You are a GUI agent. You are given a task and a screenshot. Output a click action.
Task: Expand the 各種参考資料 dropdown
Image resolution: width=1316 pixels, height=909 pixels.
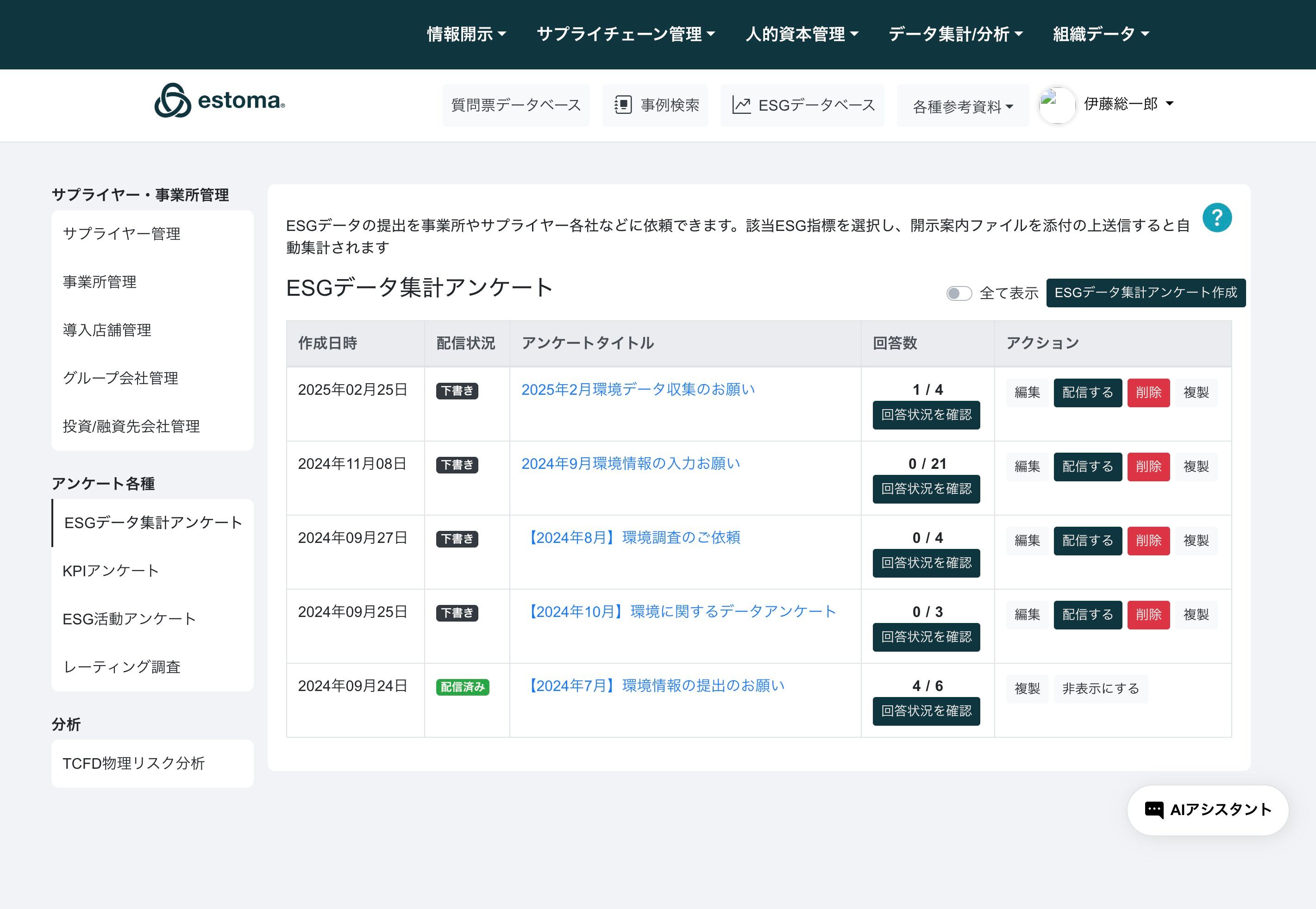[962, 106]
